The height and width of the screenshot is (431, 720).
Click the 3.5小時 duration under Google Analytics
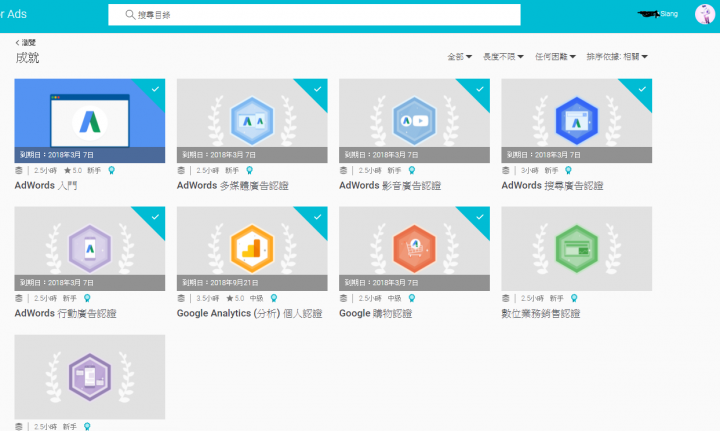(208, 298)
